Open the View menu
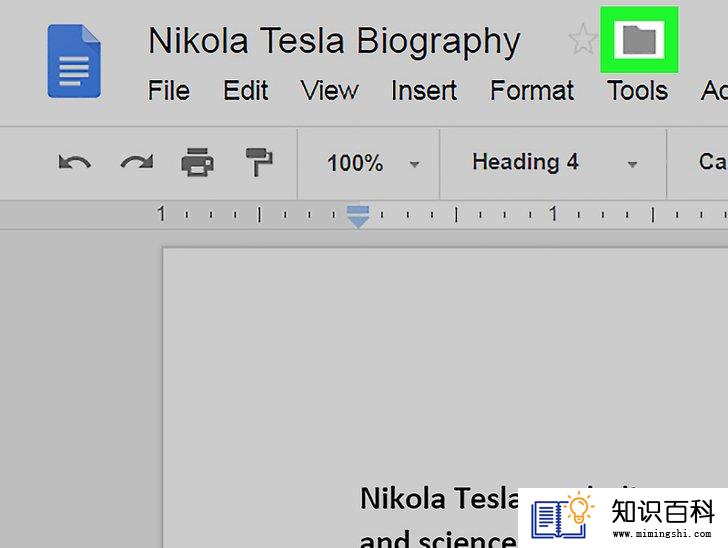The height and width of the screenshot is (548, 728). click(329, 90)
